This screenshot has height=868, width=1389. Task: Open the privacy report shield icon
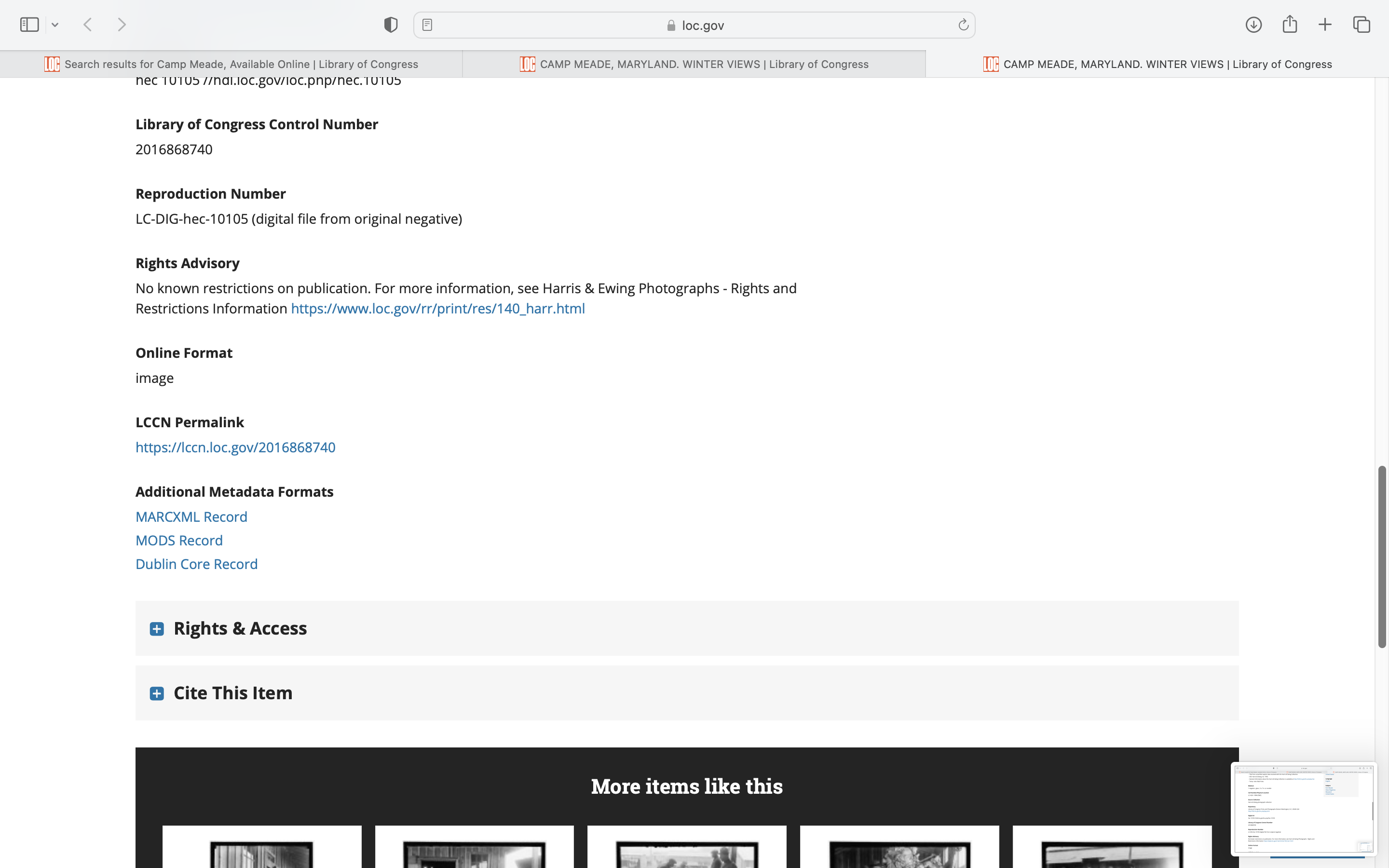click(391, 25)
